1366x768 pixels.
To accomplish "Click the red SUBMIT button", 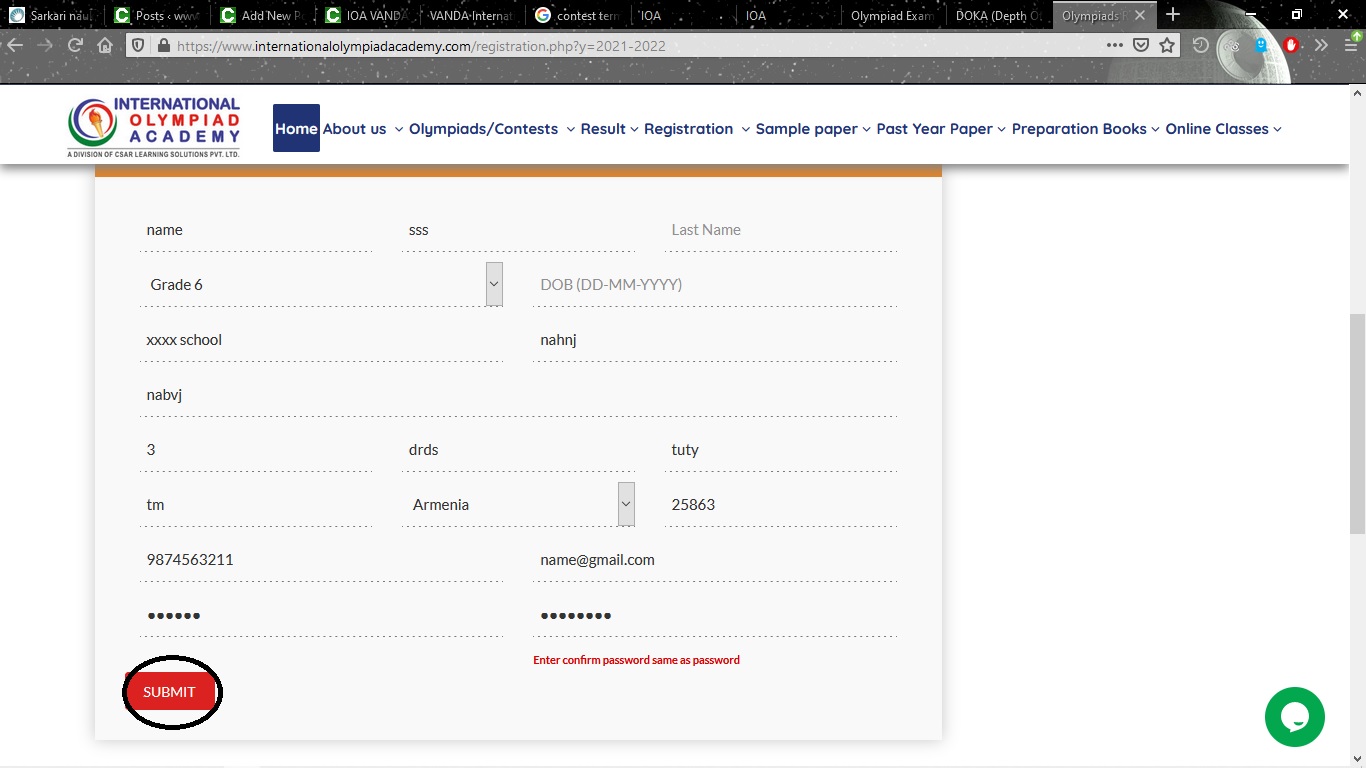I will [169, 692].
